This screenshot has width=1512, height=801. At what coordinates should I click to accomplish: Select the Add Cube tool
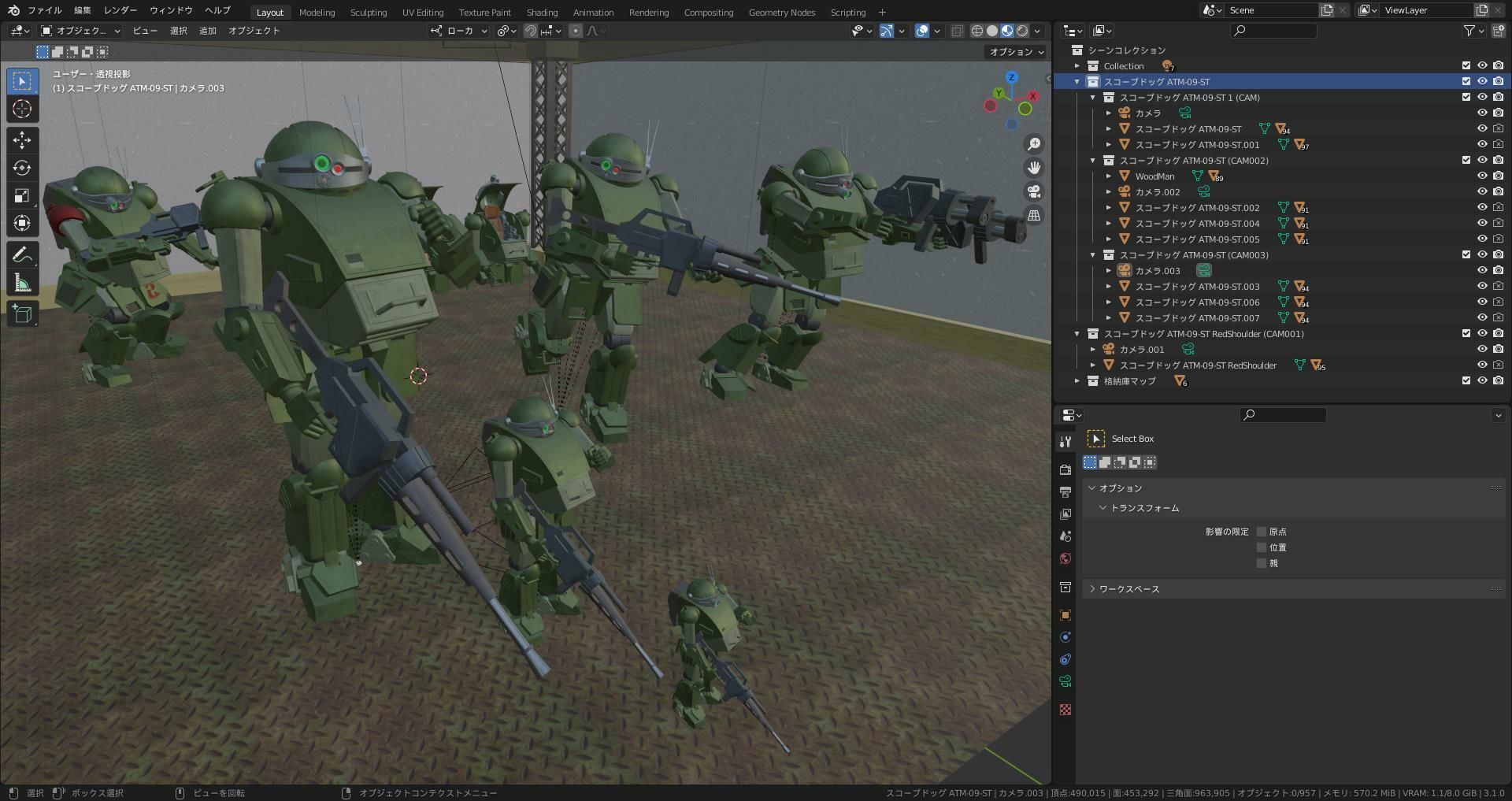coord(22,313)
